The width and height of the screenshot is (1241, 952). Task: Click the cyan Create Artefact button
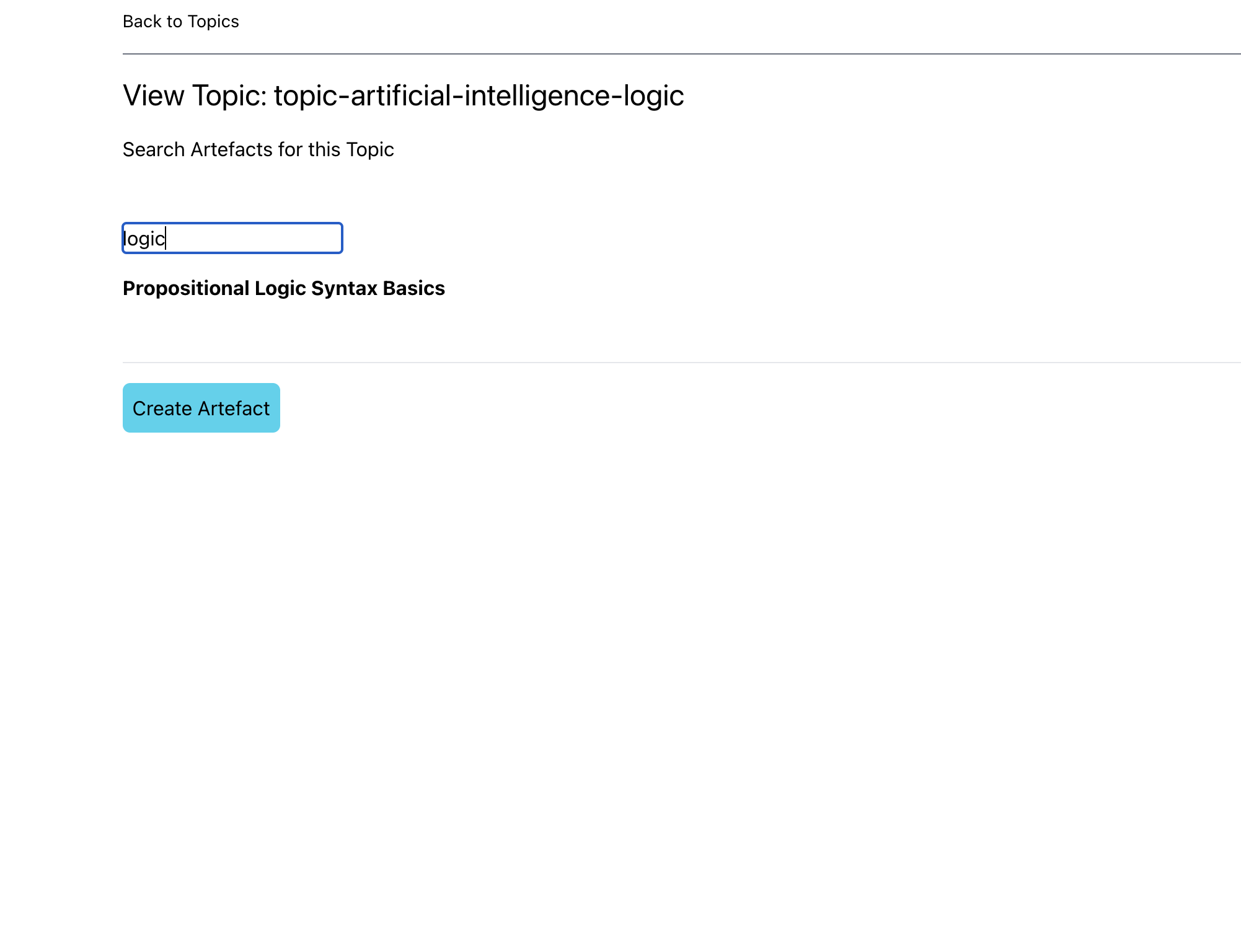tap(201, 408)
